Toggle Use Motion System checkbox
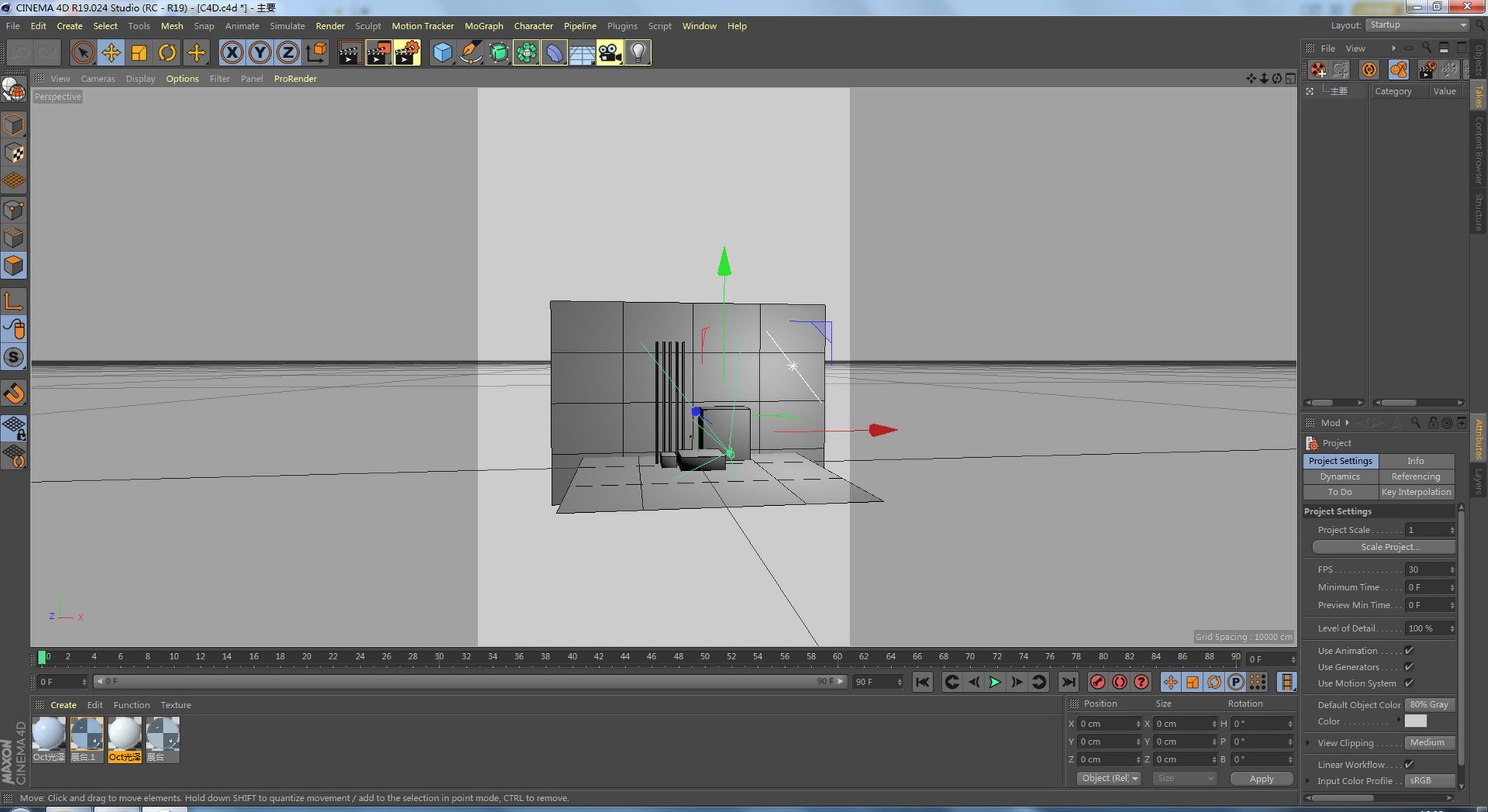 (x=1409, y=683)
